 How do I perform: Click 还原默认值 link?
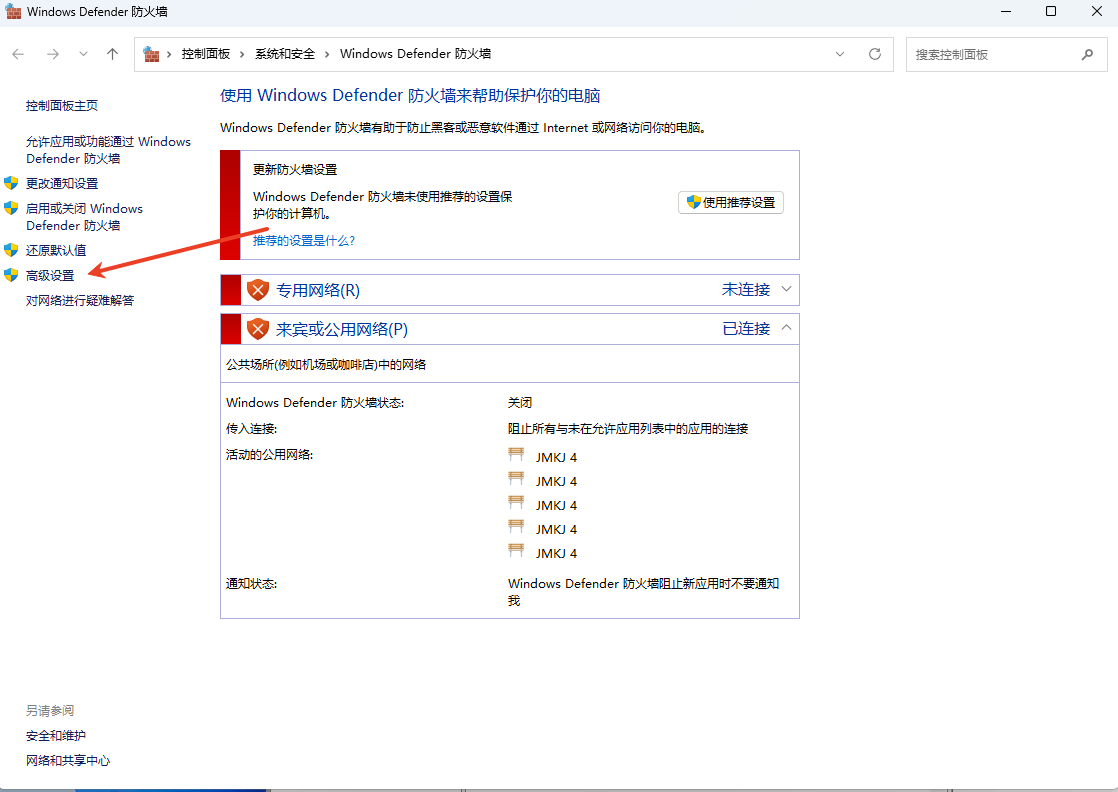point(56,250)
